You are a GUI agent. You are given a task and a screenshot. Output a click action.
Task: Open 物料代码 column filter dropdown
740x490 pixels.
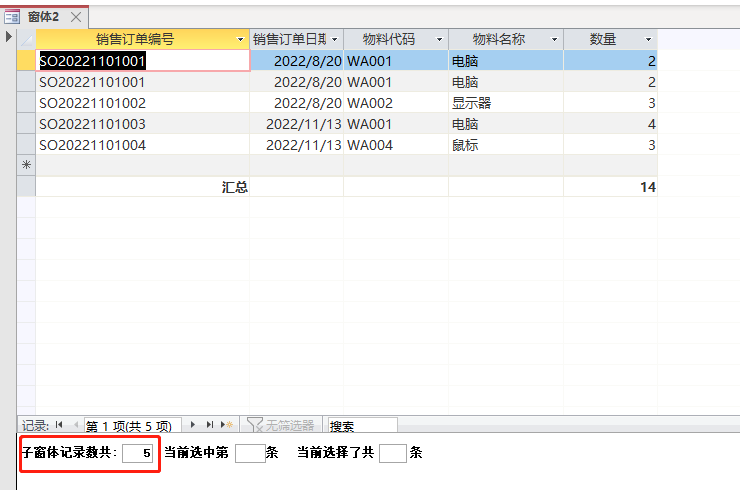(x=439, y=40)
